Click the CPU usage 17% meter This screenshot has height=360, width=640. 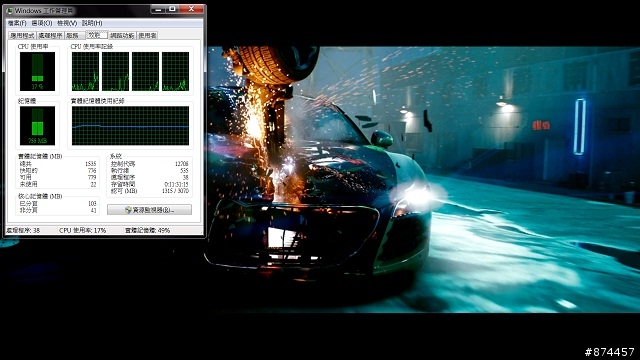37,71
